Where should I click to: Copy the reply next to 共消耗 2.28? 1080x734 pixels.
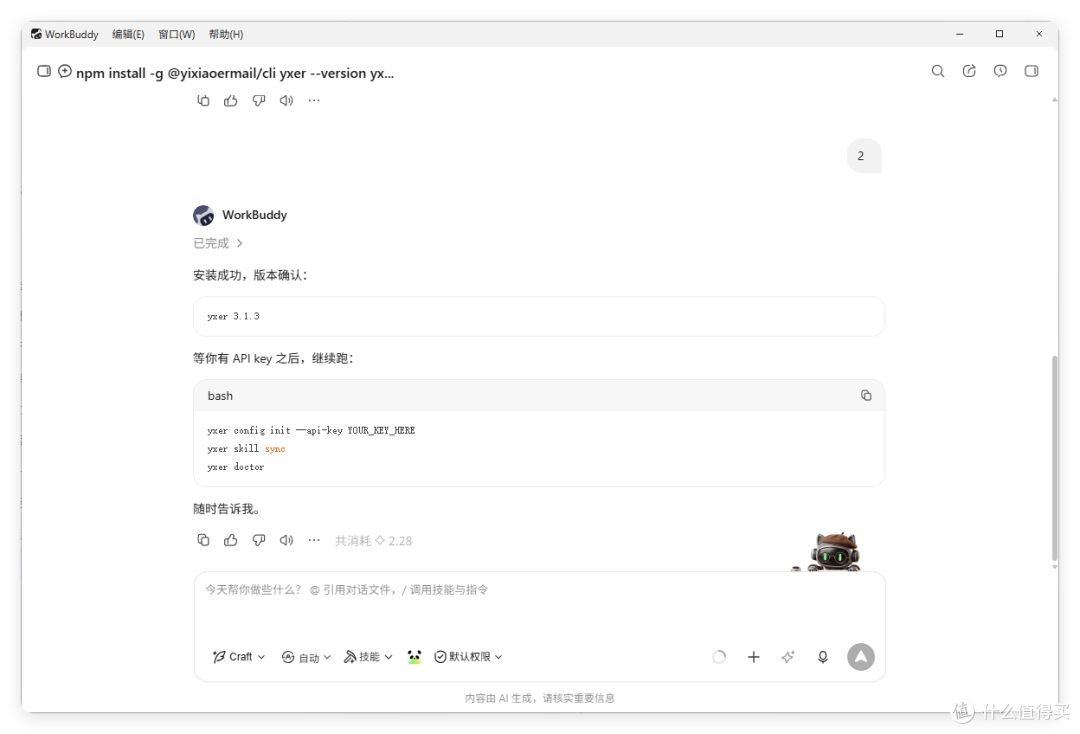[x=203, y=541]
